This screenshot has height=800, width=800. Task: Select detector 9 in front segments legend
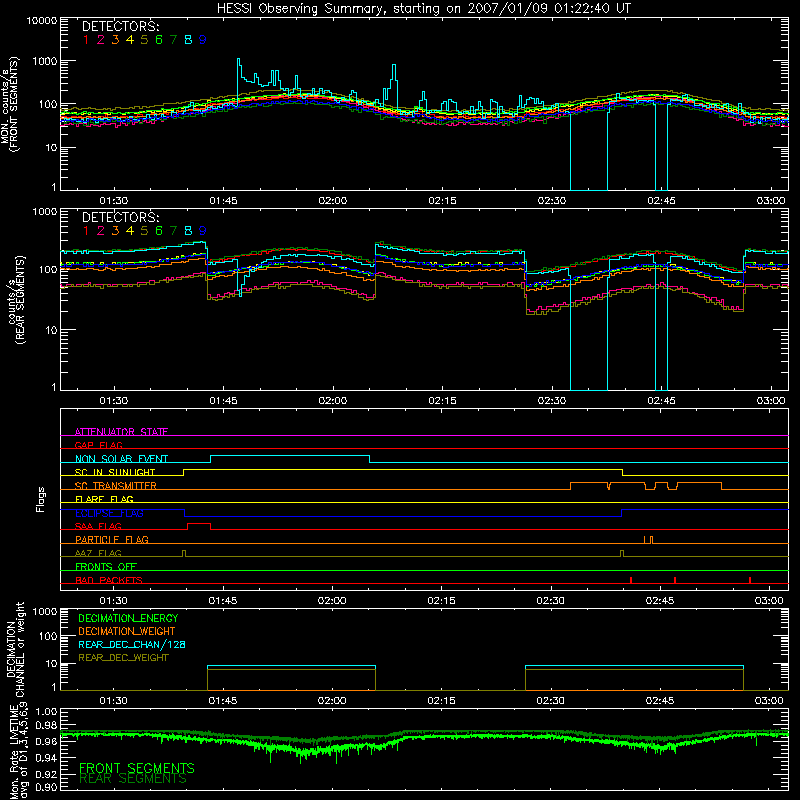(203, 40)
